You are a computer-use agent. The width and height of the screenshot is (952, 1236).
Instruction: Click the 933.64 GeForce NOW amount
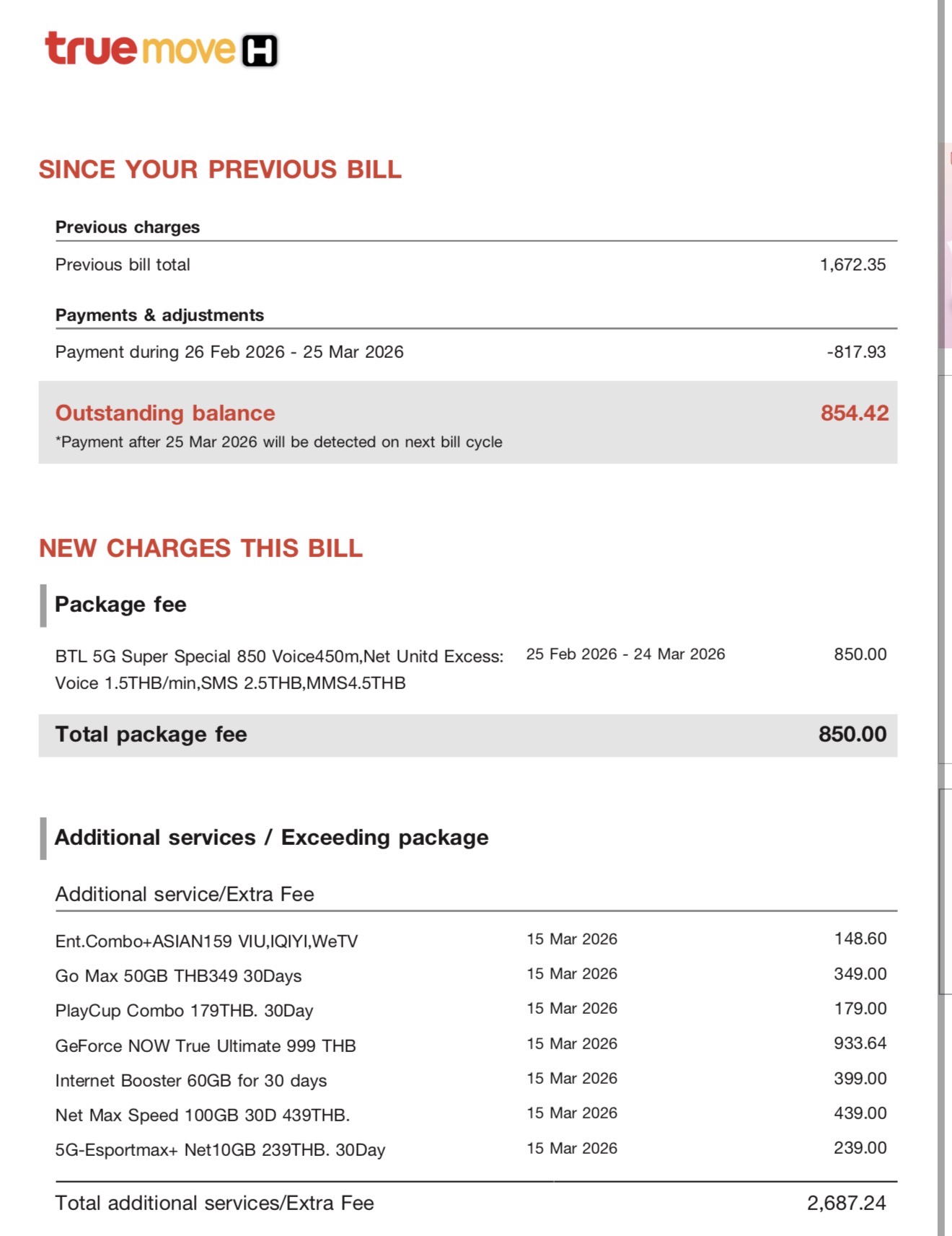pyautogui.click(x=860, y=1043)
